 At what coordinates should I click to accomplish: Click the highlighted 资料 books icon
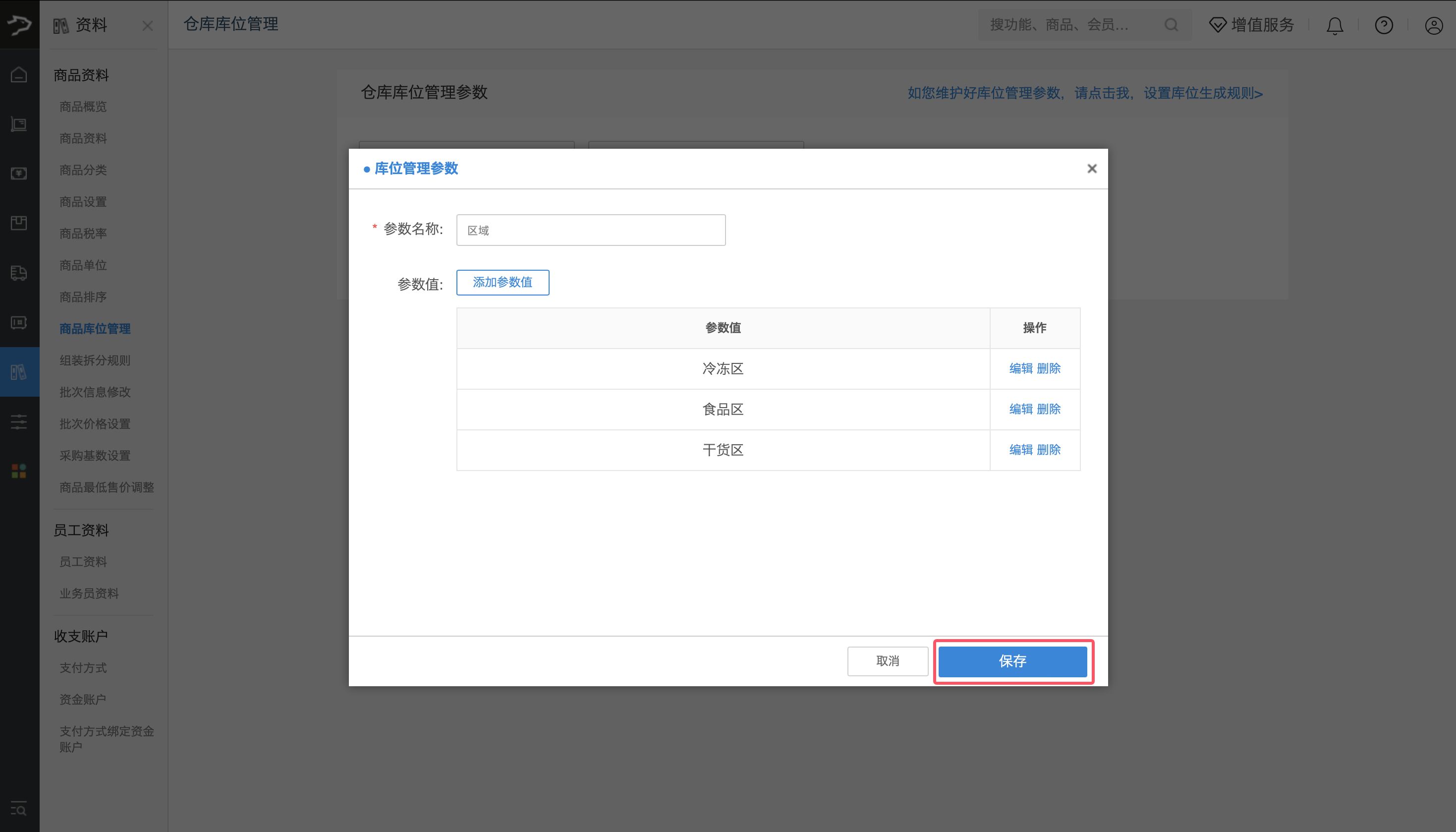(19, 371)
